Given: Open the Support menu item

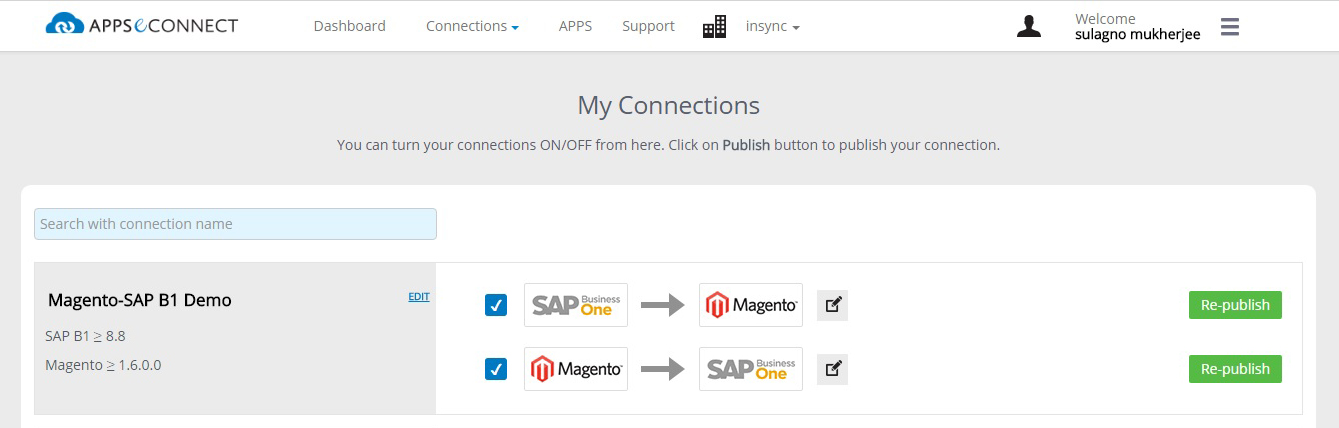Looking at the screenshot, I should tap(648, 26).
